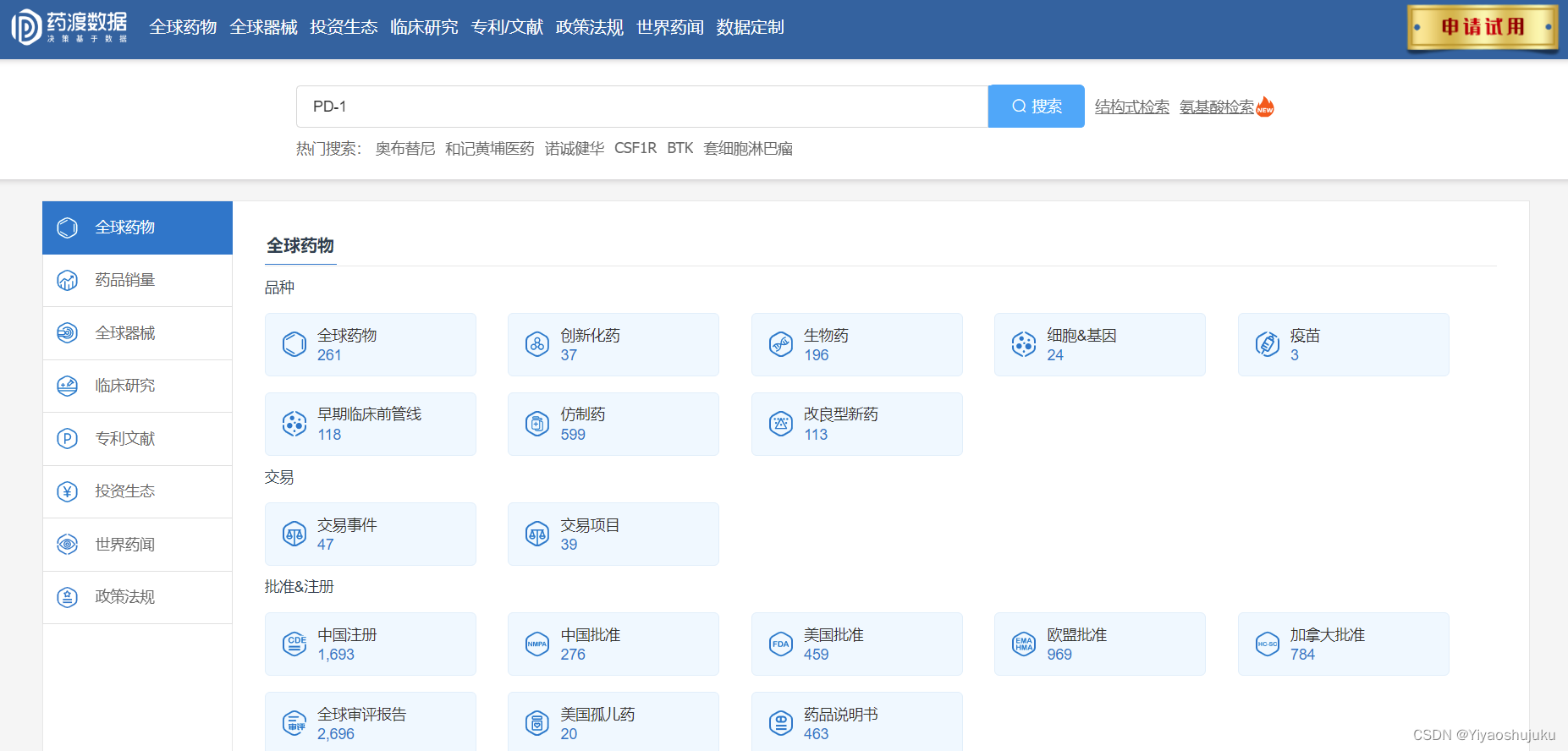Click the CDE icon for 中国注册
The width and height of the screenshot is (1568, 751).
point(294,644)
